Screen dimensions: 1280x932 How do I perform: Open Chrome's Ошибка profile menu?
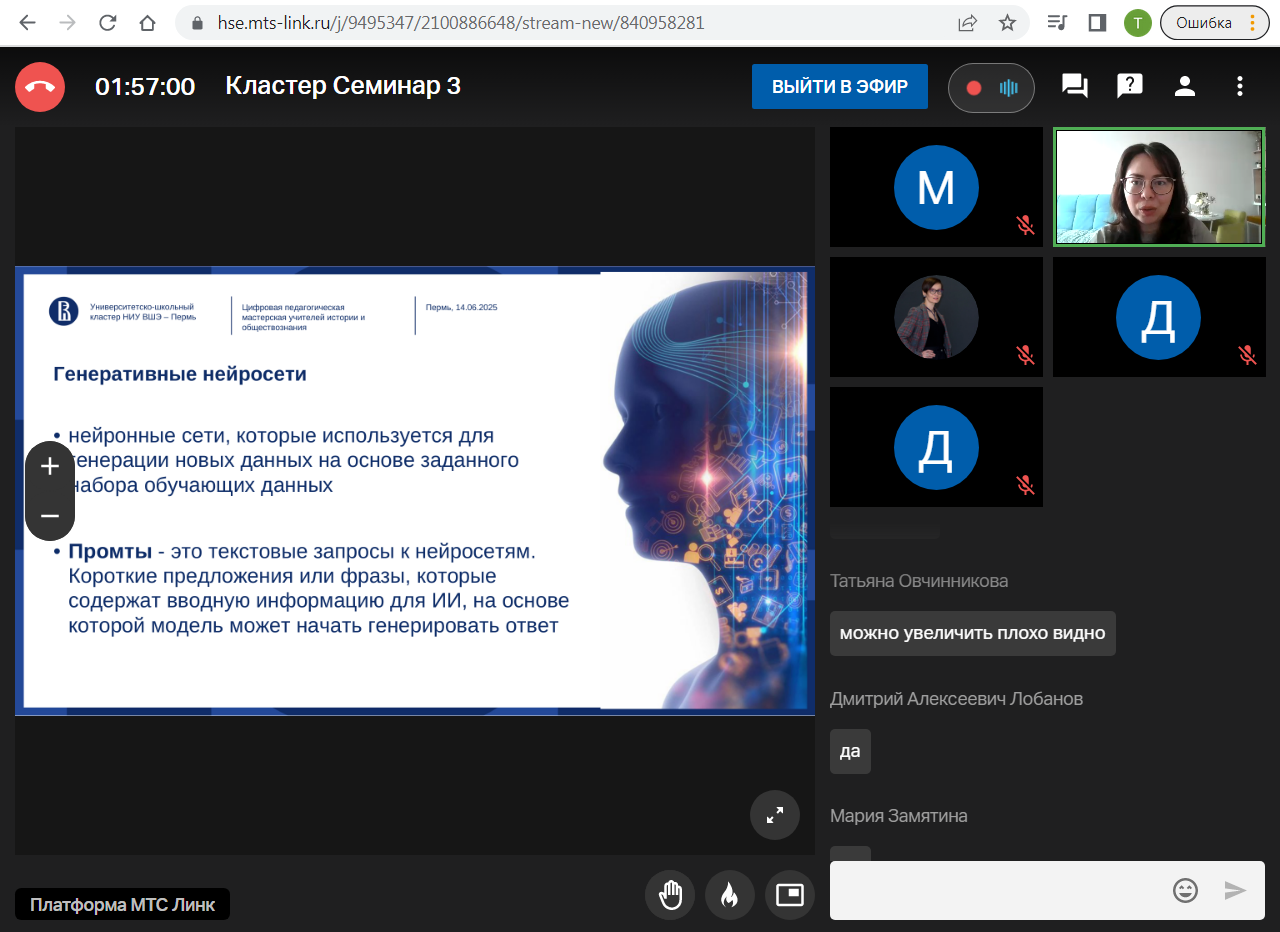(x=1213, y=23)
